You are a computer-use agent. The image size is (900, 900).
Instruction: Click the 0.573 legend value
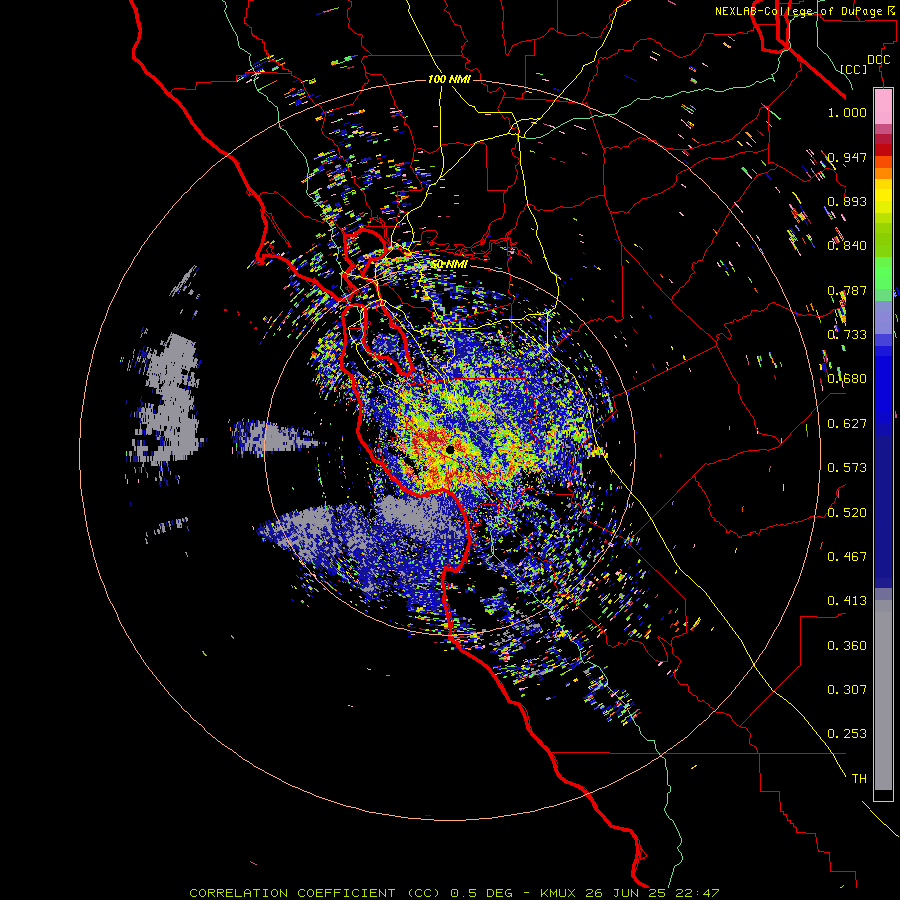[x=847, y=467]
